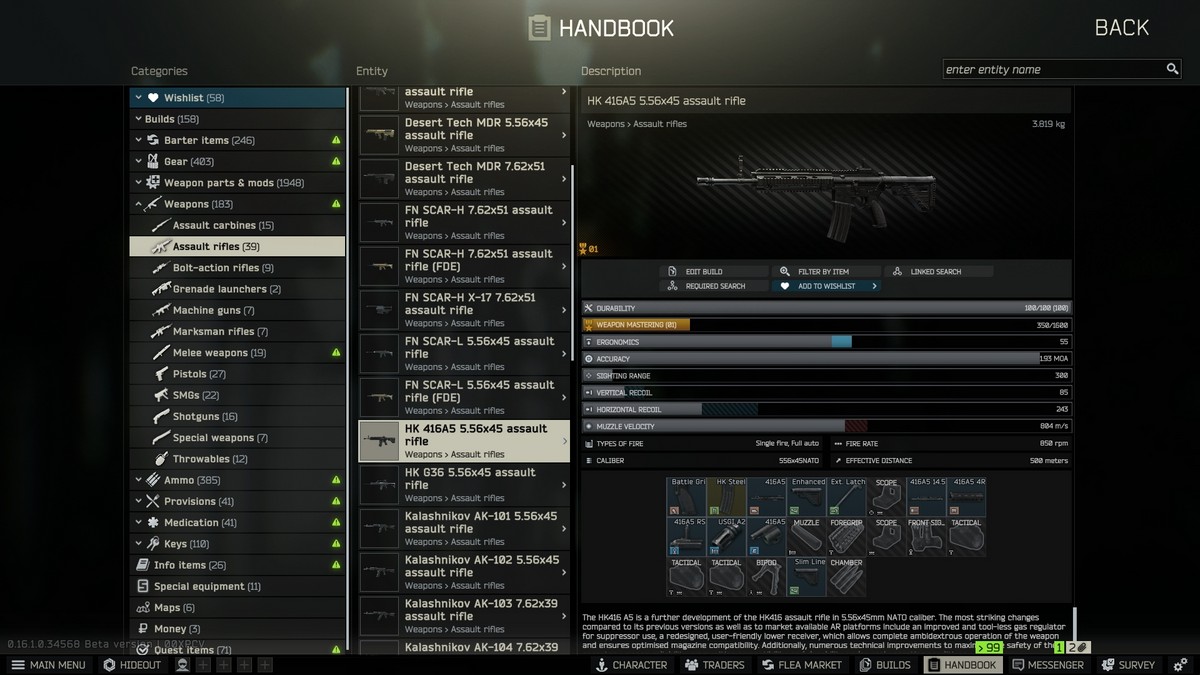
Task: Click the Back button
Action: [1121, 27]
